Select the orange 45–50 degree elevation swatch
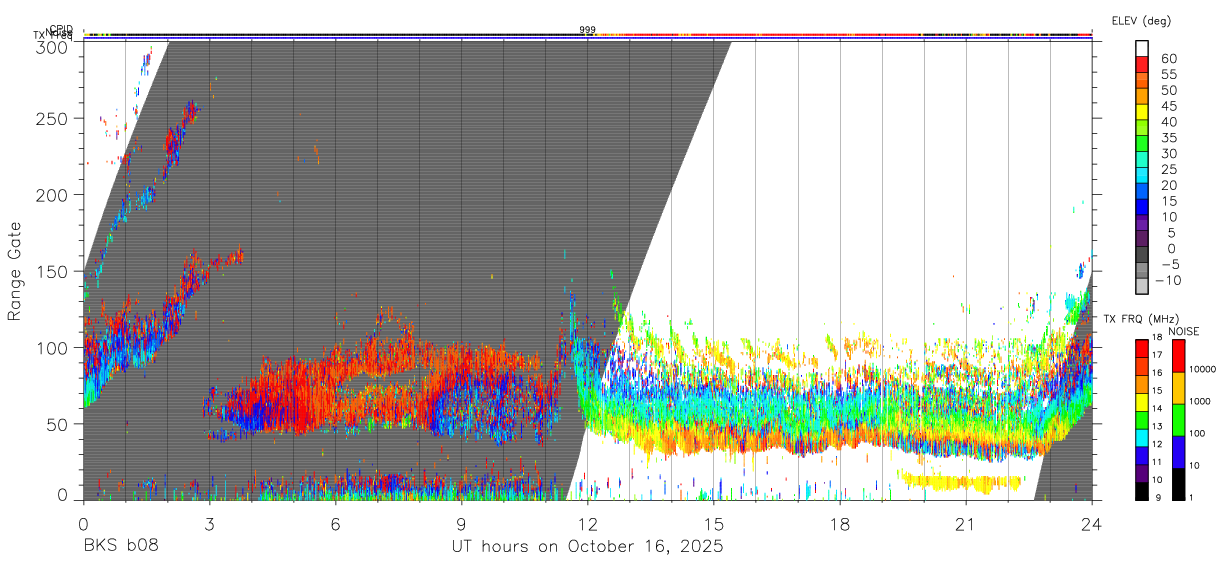Screen dimensions: 1228x567 1142,96
